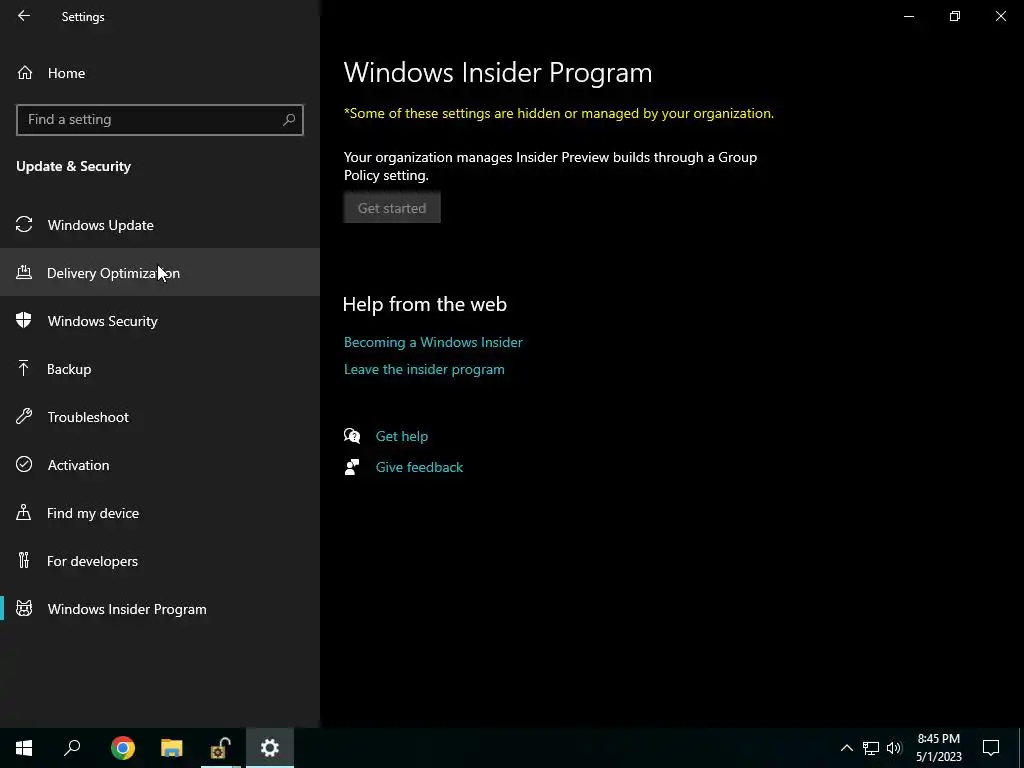The image size is (1024, 768).
Task: Select For developers in the sidebar
Action: click(x=160, y=560)
